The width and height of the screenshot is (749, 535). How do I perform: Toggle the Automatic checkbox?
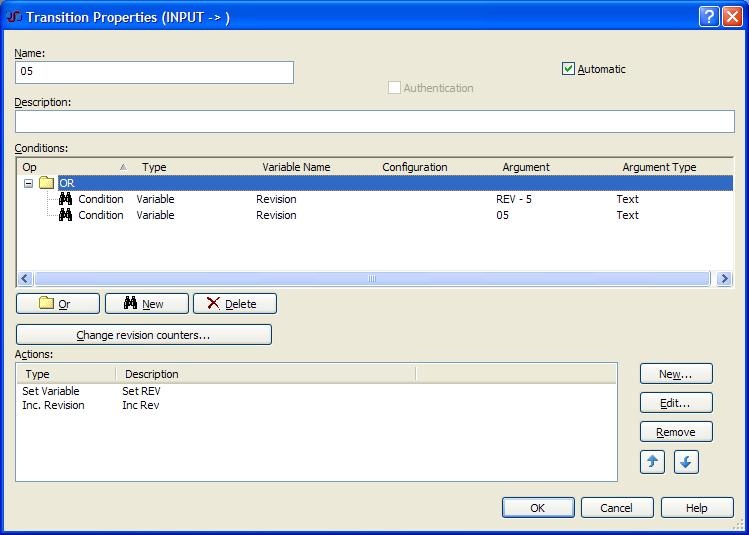(567, 69)
